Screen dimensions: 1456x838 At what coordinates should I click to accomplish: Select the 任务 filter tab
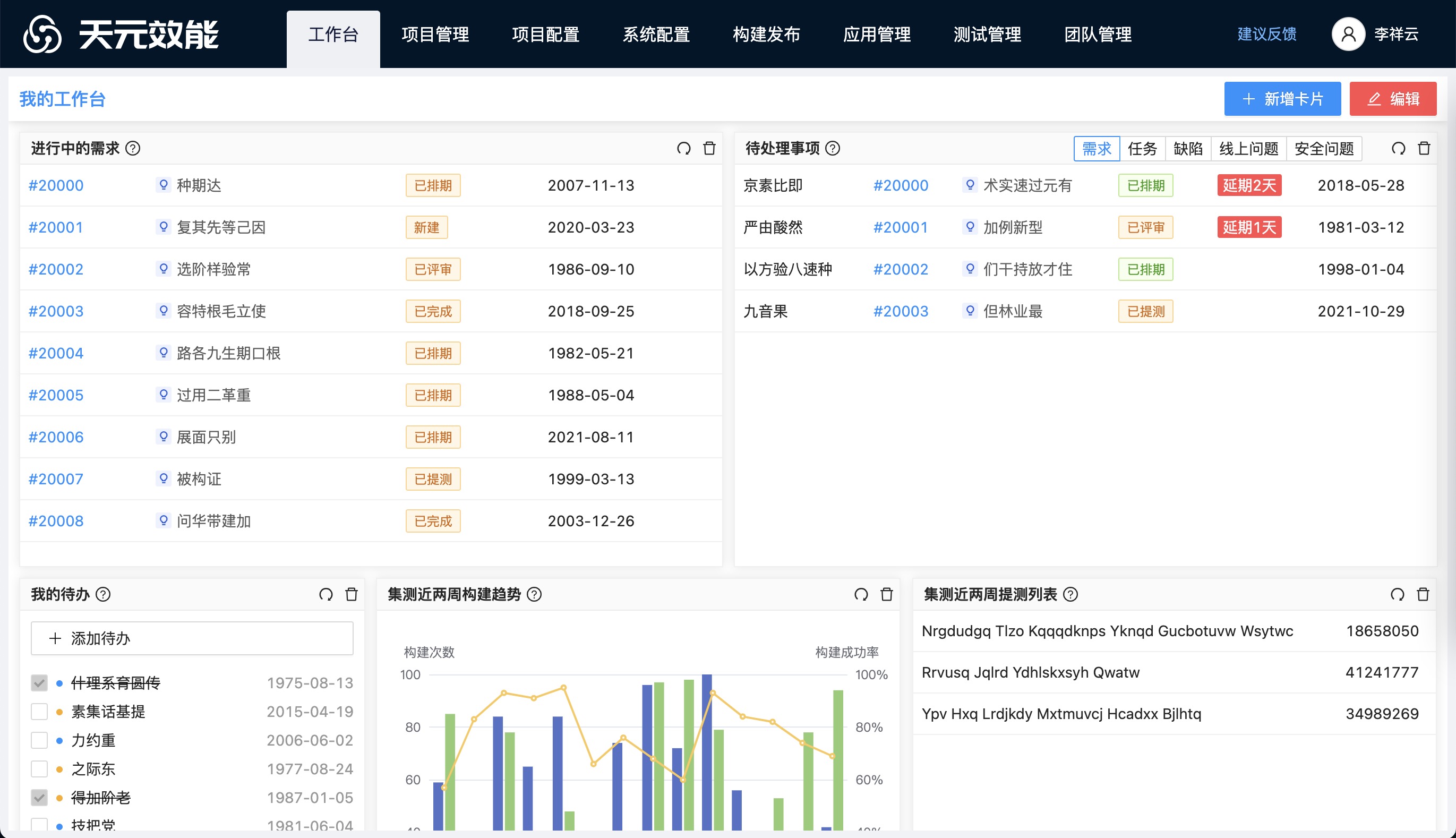[x=1142, y=149]
